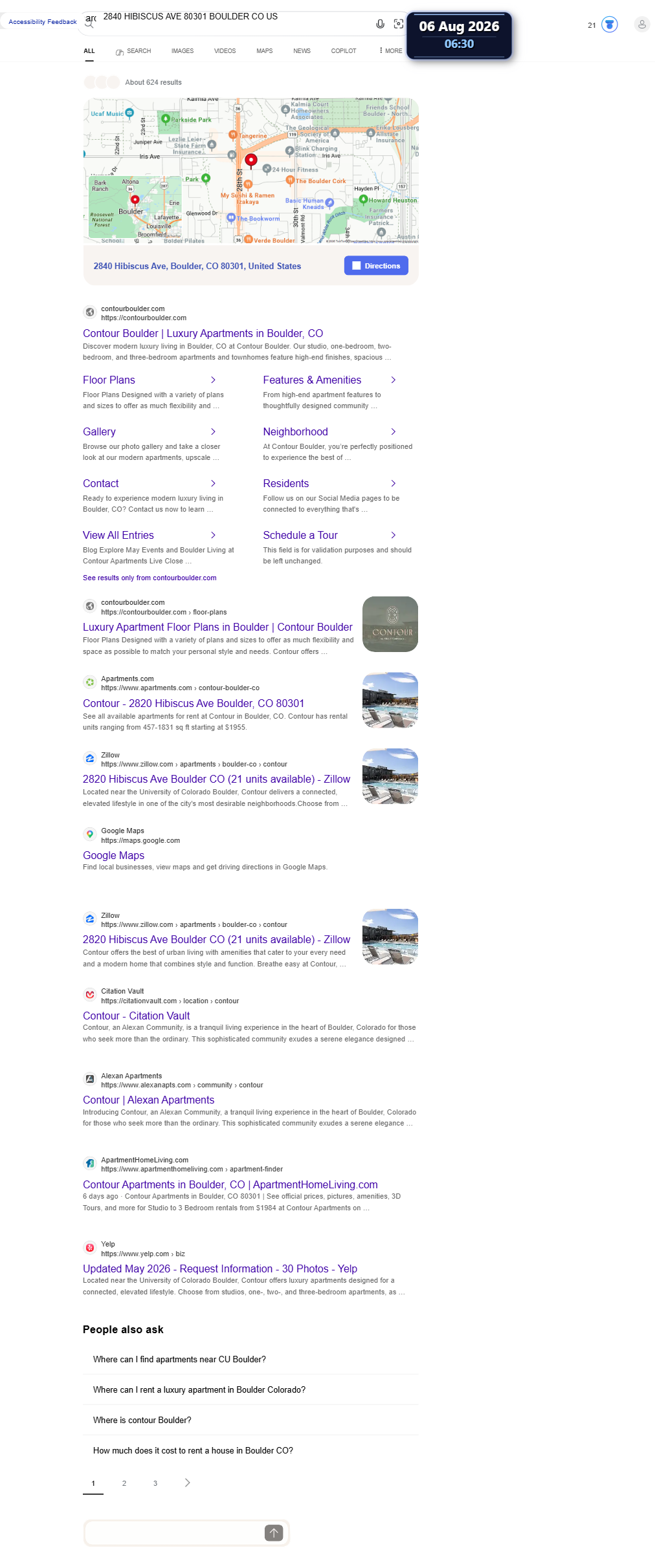Click Apartments.com pool photo thumbnail
The image size is (655, 1568).
coord(390,701)
